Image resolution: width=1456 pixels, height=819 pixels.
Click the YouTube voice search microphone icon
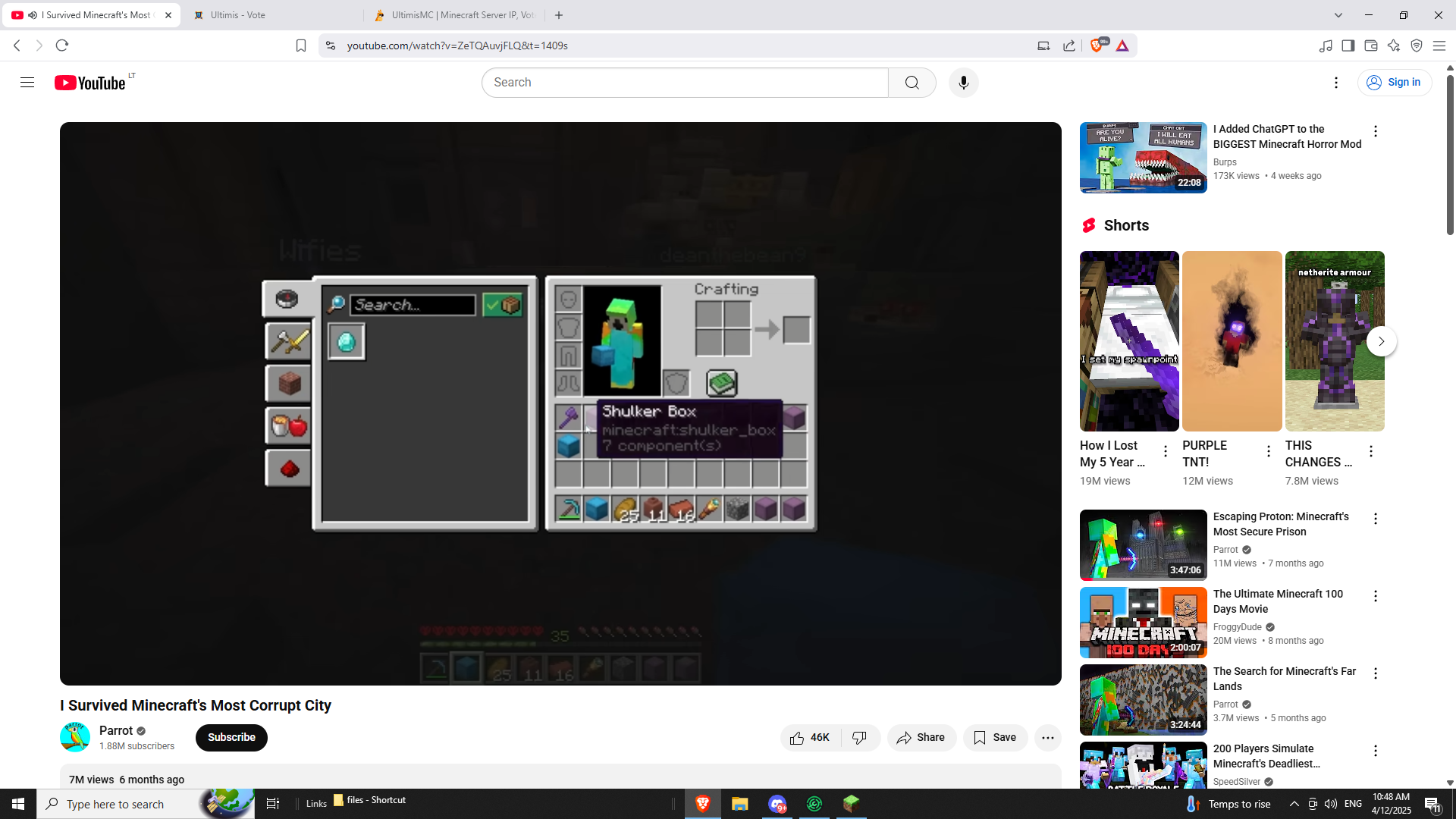coord(963,83)
